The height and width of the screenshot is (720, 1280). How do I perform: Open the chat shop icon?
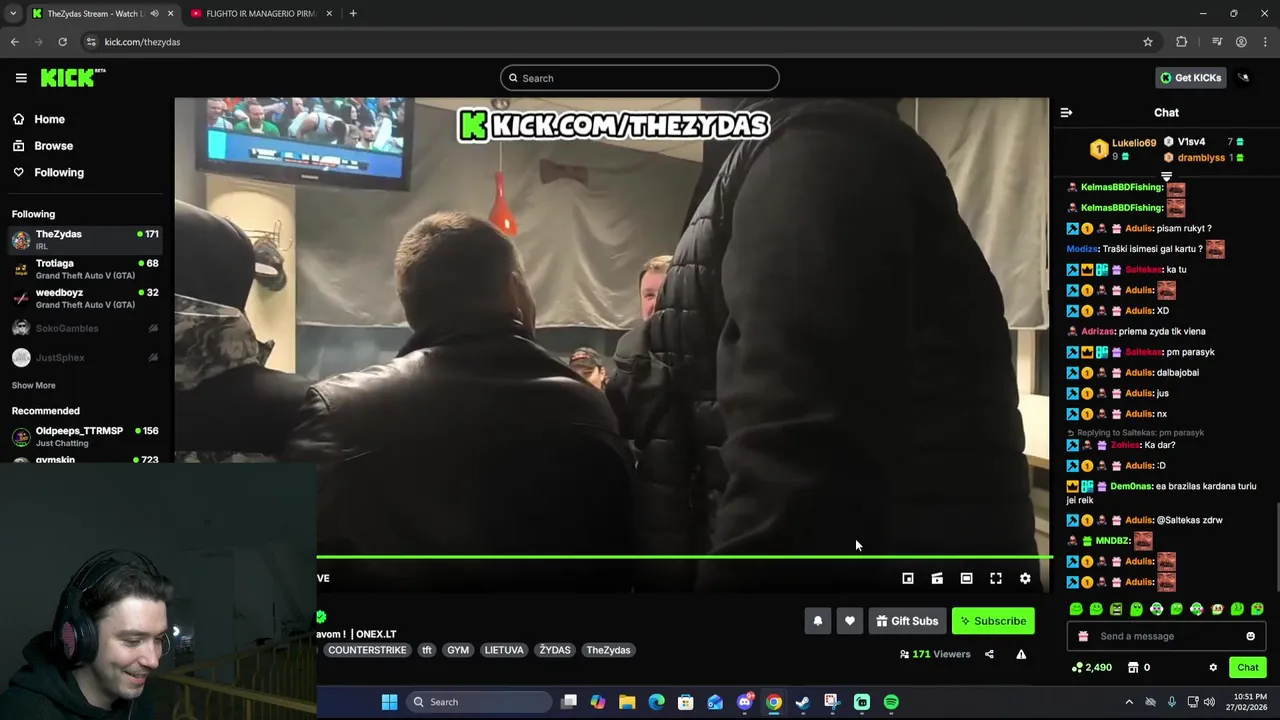(1132, 667)
